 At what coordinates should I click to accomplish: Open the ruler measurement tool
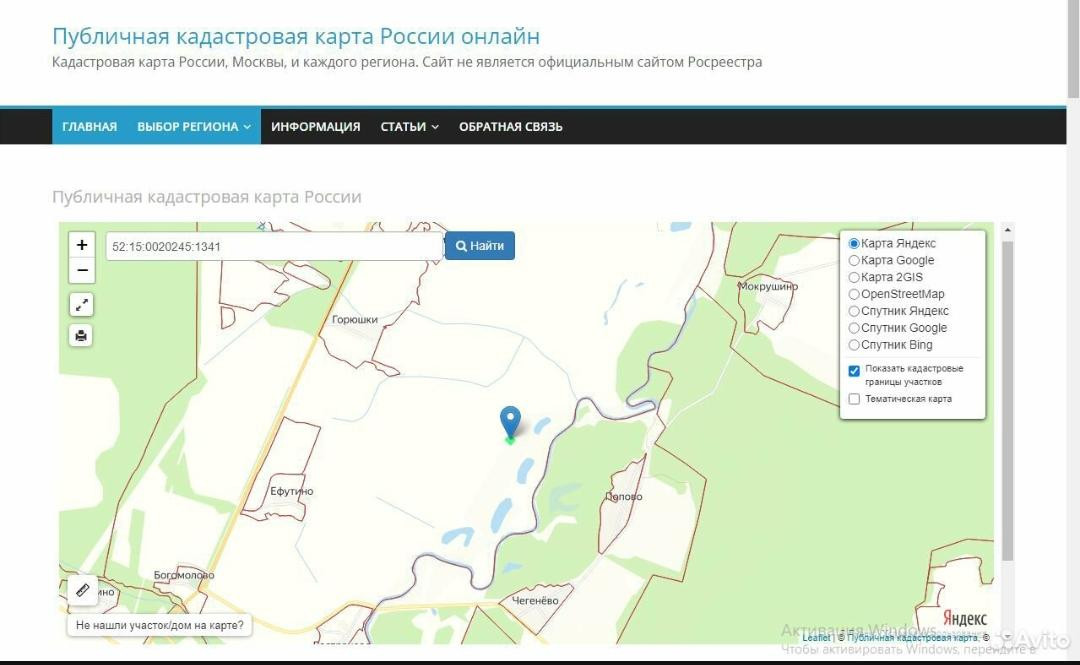(83, 591)
